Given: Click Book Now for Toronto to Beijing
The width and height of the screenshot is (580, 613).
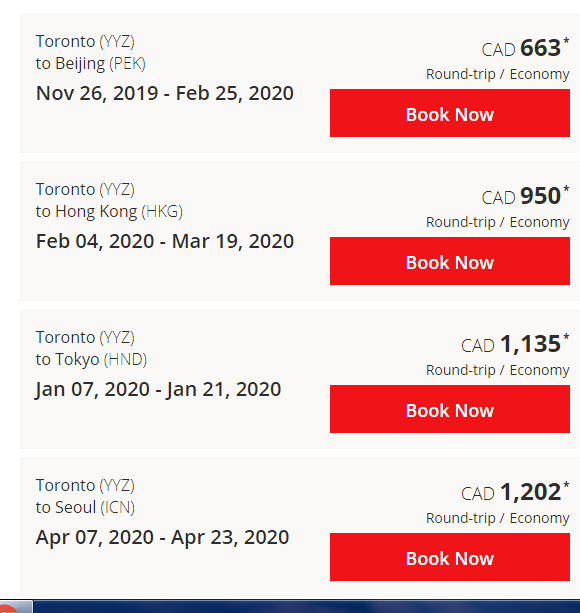Looking at the screenshot, I should (449, 113).
